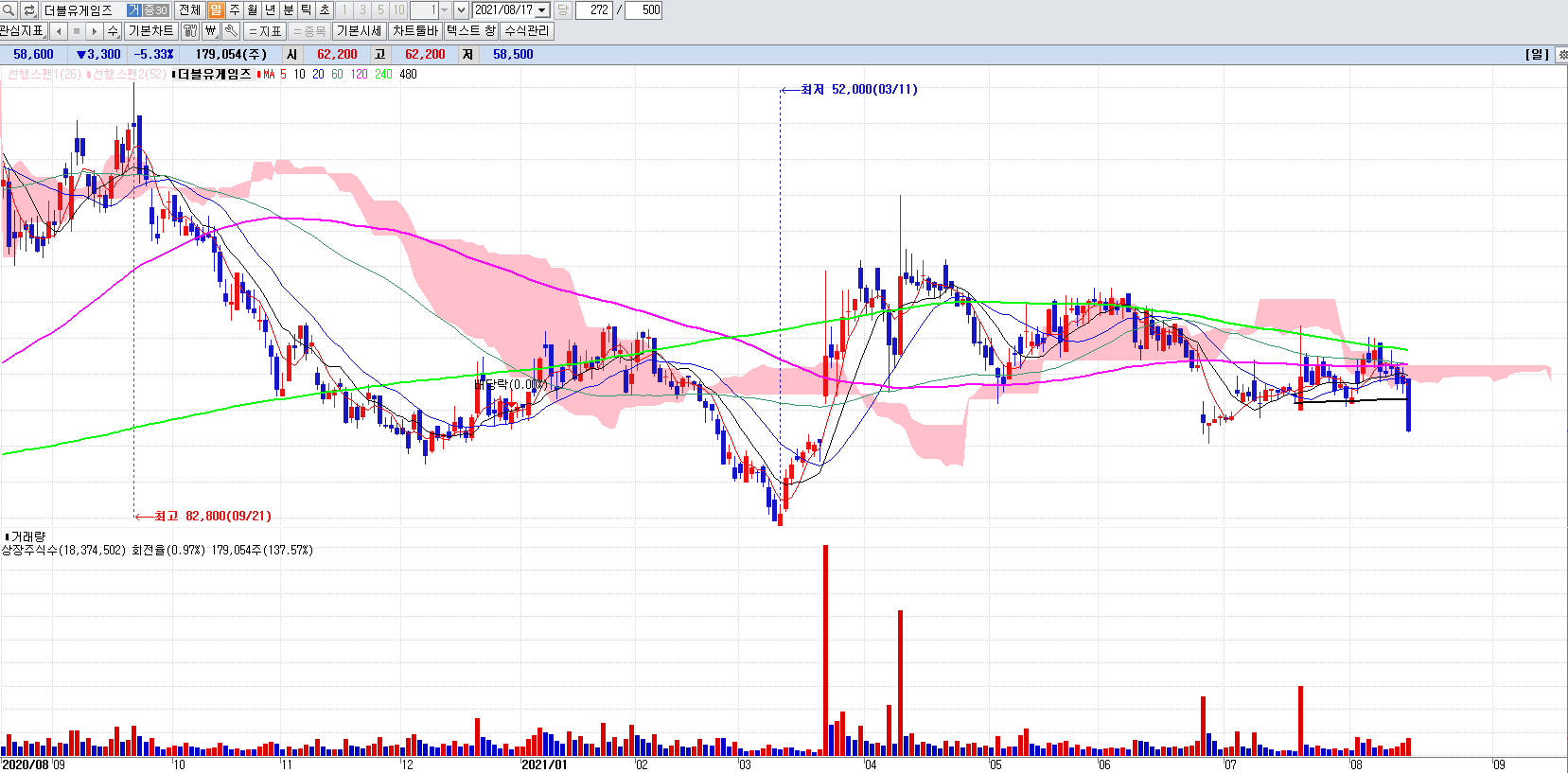Viewport: 1568px width, 773px height.
Task: Click the 거래량 volume panel label
Action: [x=27, y=536]
